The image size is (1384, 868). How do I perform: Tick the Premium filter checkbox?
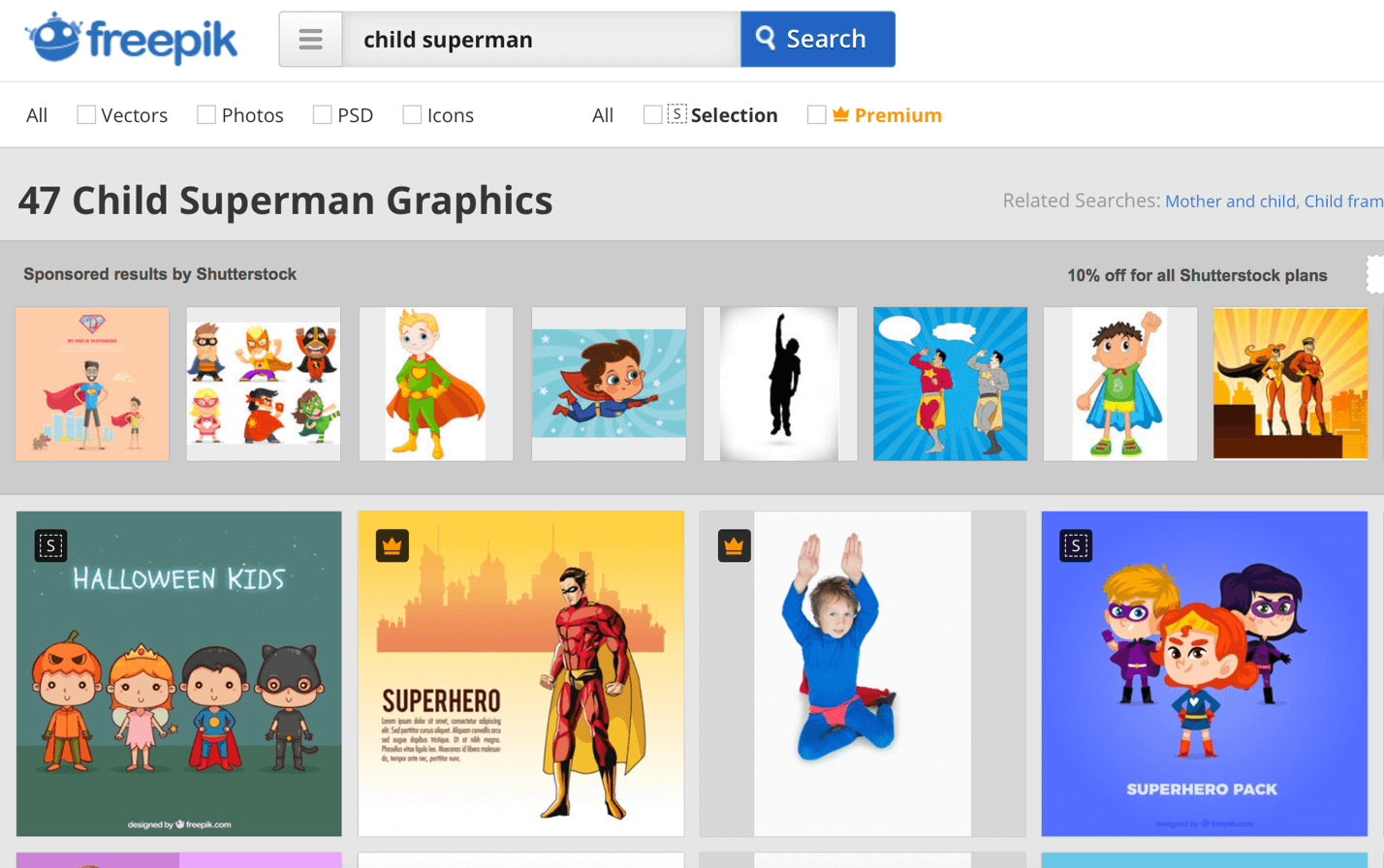(816, 115)
